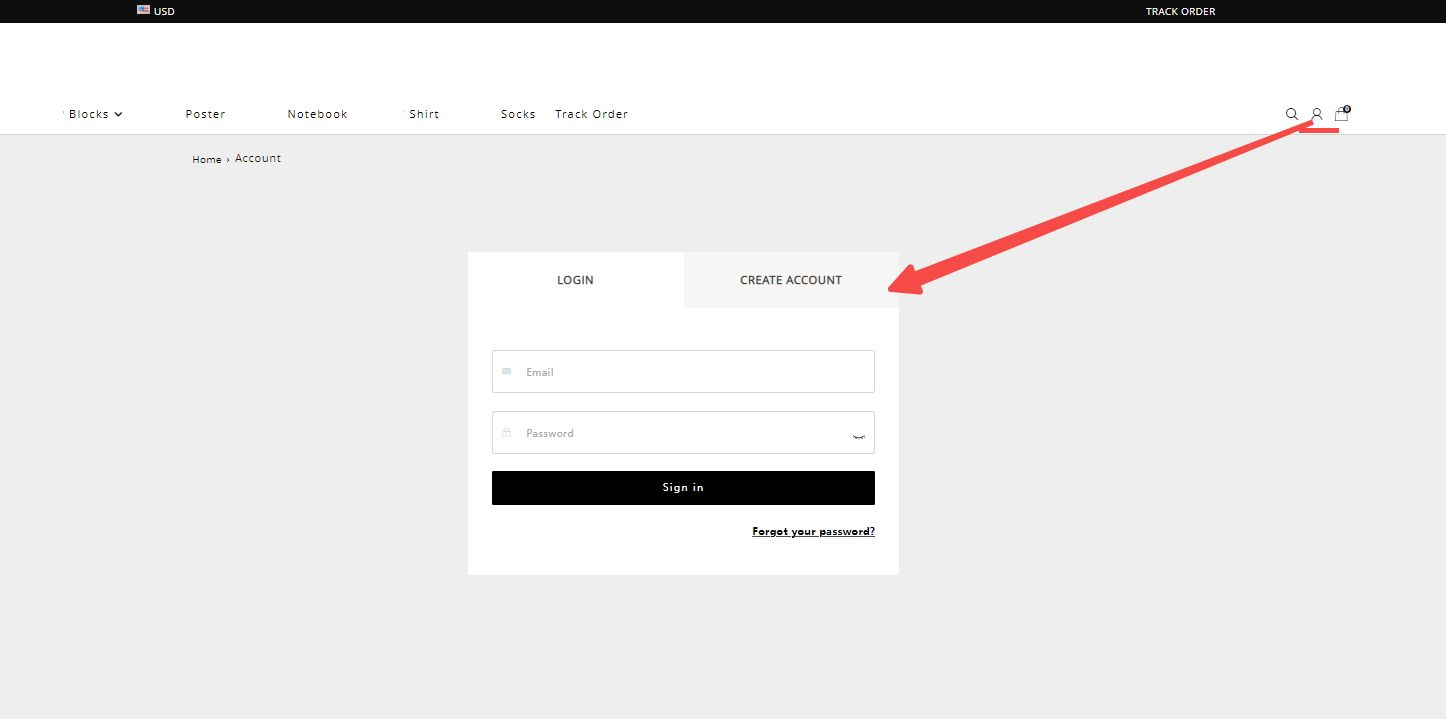Viewport: 1446px width, 719px height.
Task: Go to Home breadcrumb link
Action: click(207, 160)
